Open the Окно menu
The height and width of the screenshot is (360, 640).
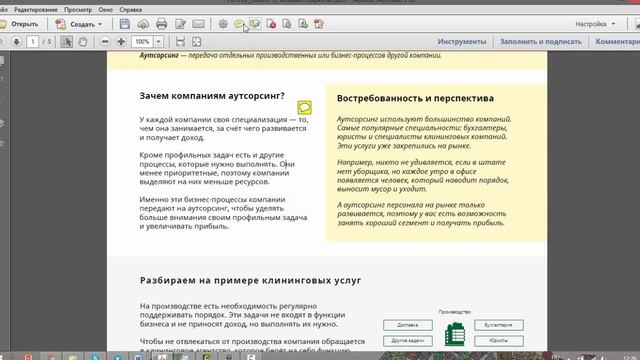tap(105, 9)
